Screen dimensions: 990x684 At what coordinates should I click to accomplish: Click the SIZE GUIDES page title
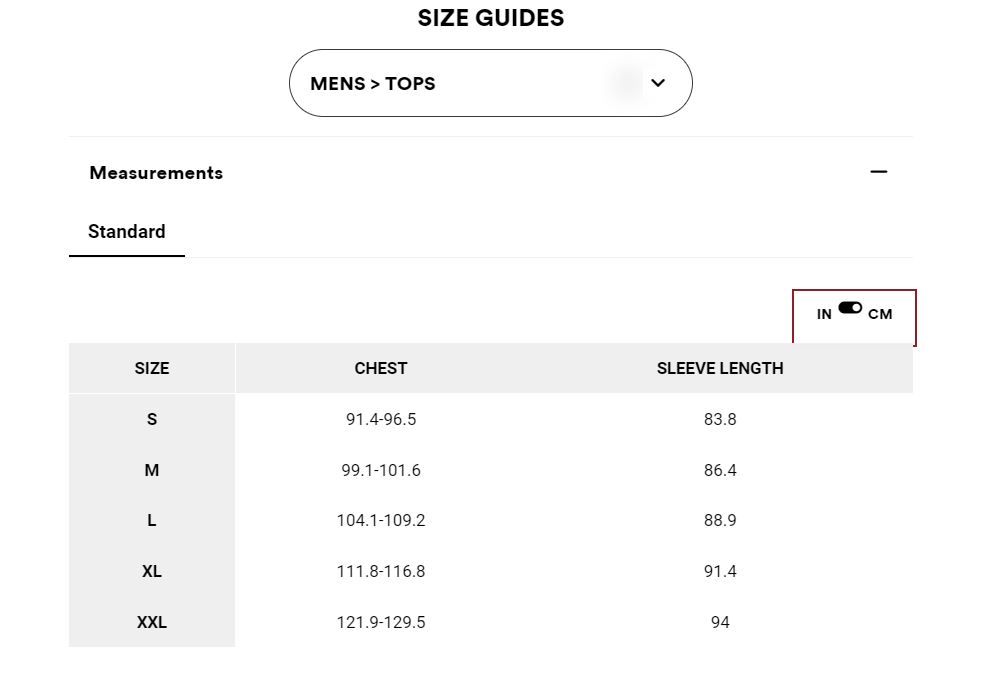click(x=491, y=18)
